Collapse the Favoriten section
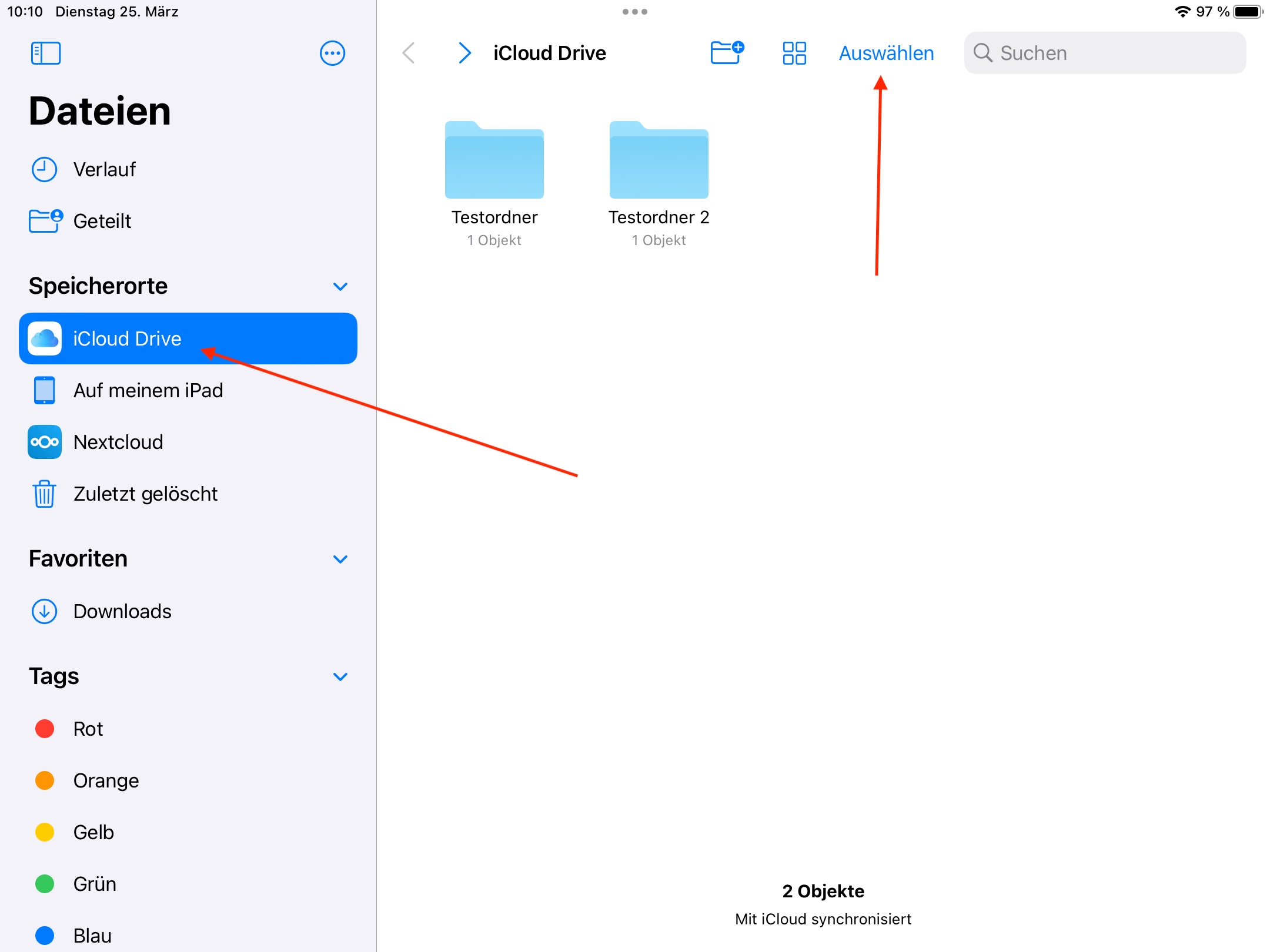The height and width of the screenshot is (952, 1270). [340, 559]
